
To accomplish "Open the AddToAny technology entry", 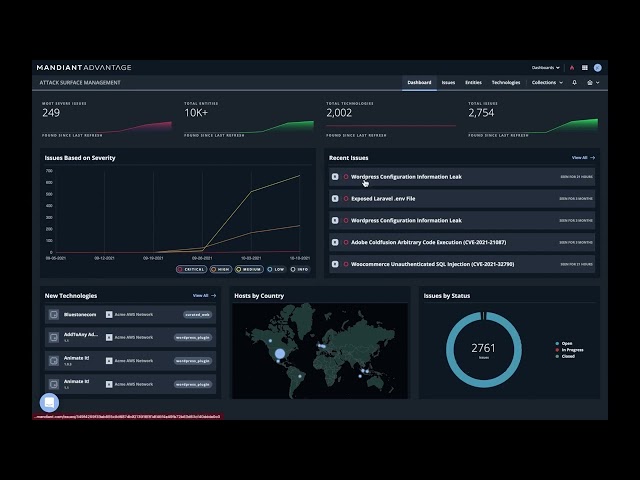I will (x=80, y=335).
